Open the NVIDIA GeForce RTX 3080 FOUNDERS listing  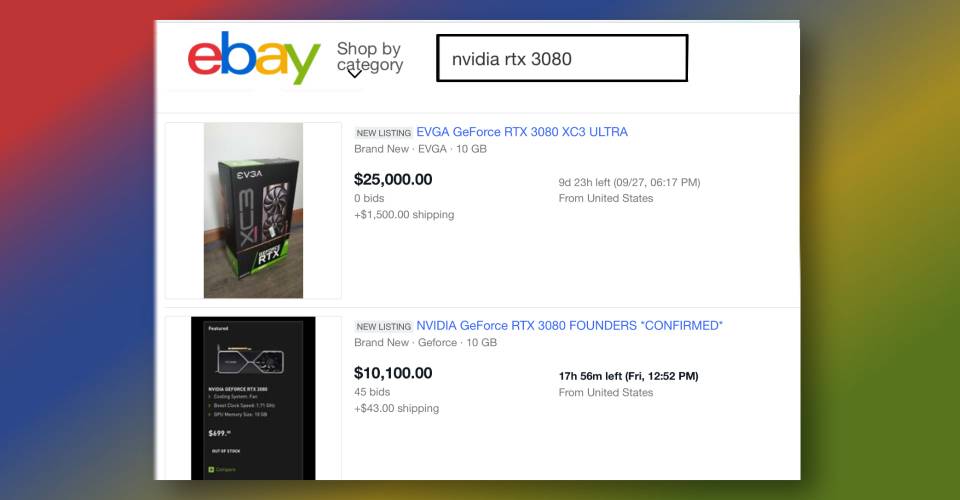click(569, 326)
